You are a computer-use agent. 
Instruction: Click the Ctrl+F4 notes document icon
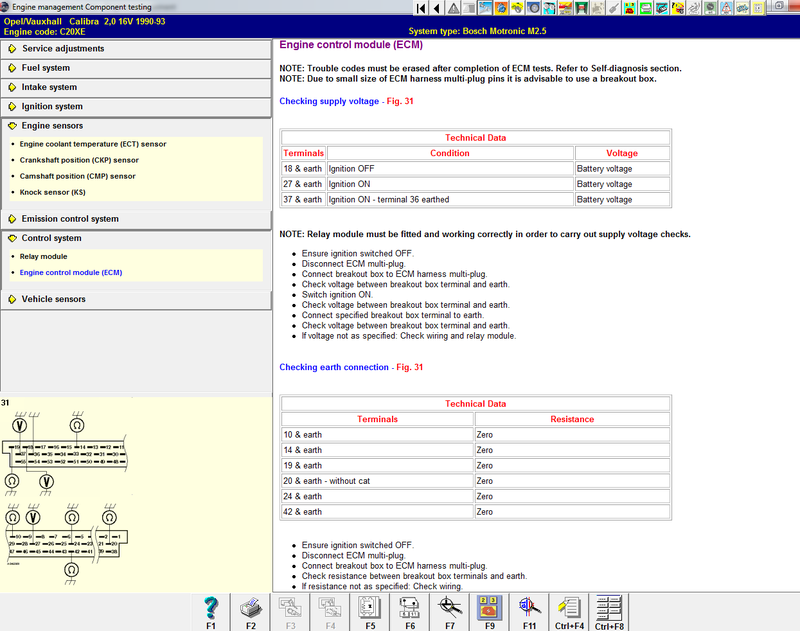569,612
